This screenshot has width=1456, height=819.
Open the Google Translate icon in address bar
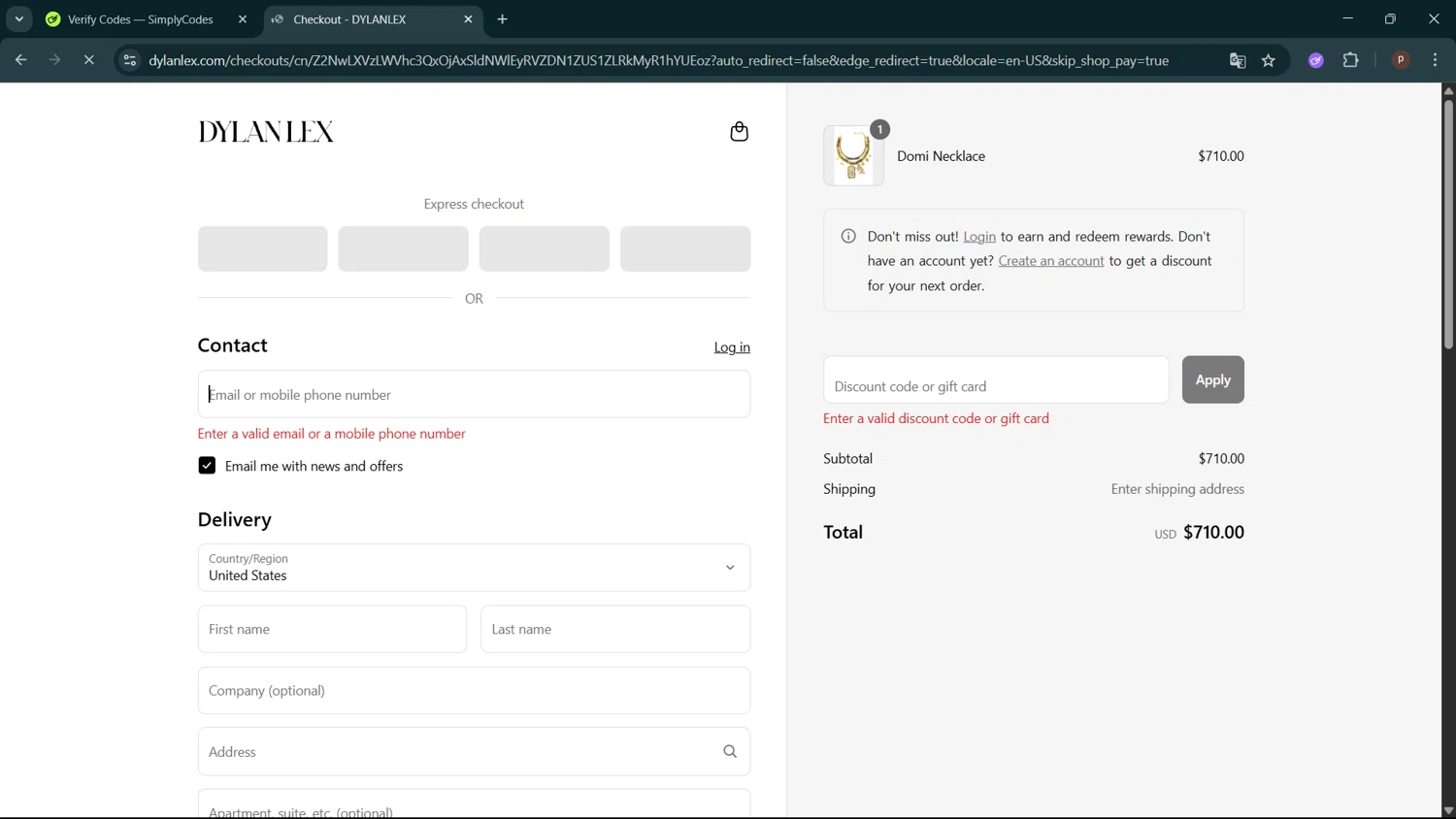click(1238, 60)
